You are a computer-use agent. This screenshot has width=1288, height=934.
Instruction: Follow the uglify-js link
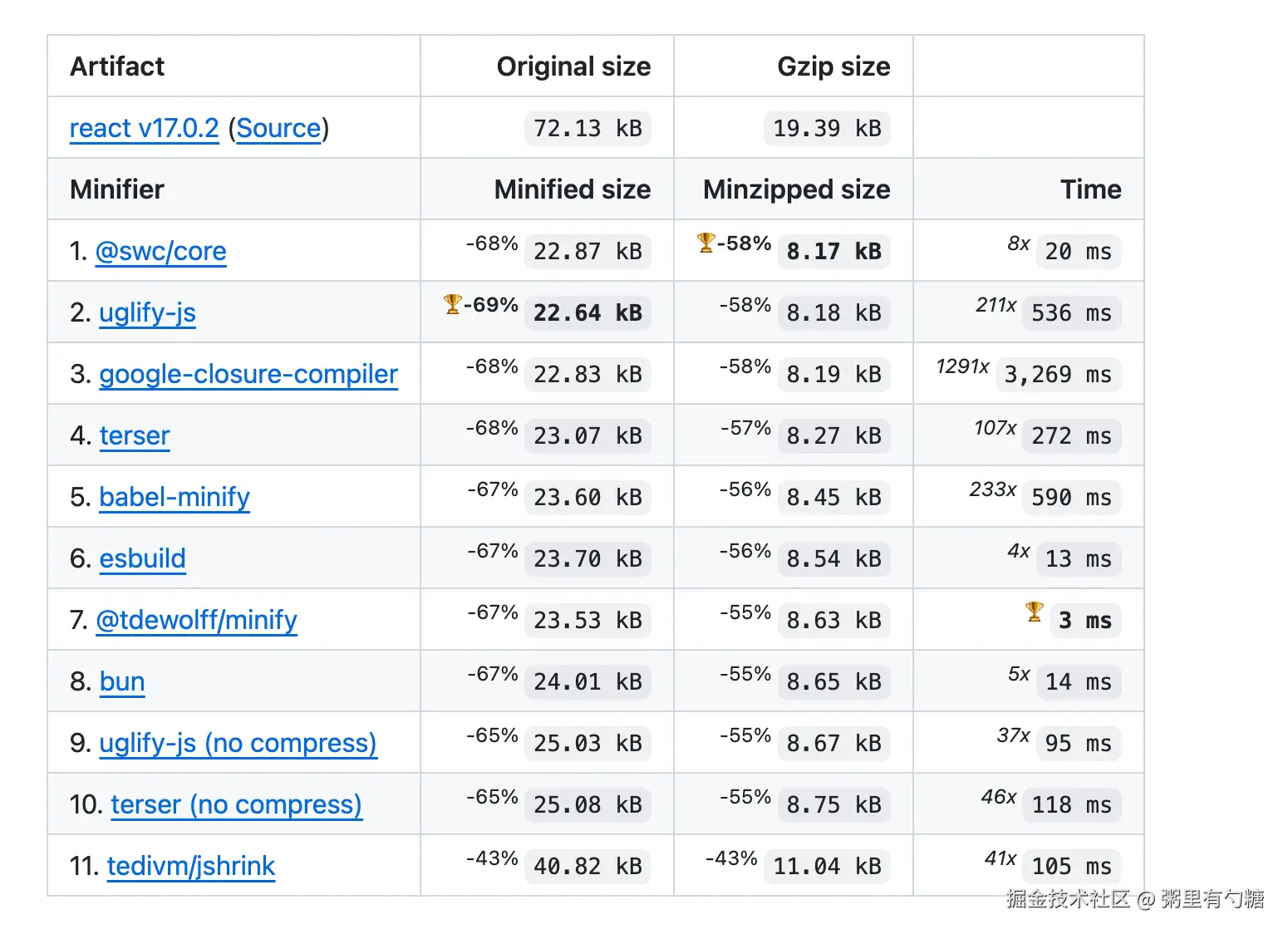tap(147, 312)
